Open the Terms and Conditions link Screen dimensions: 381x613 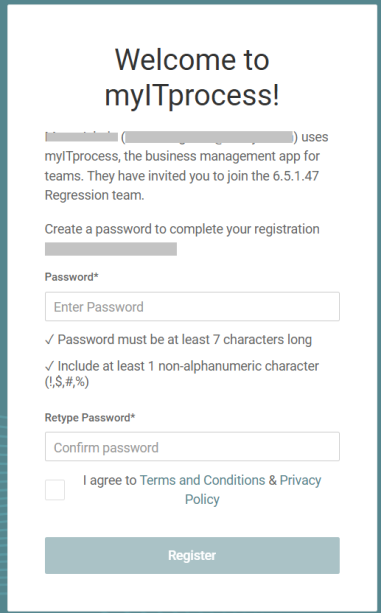[202, 480]
